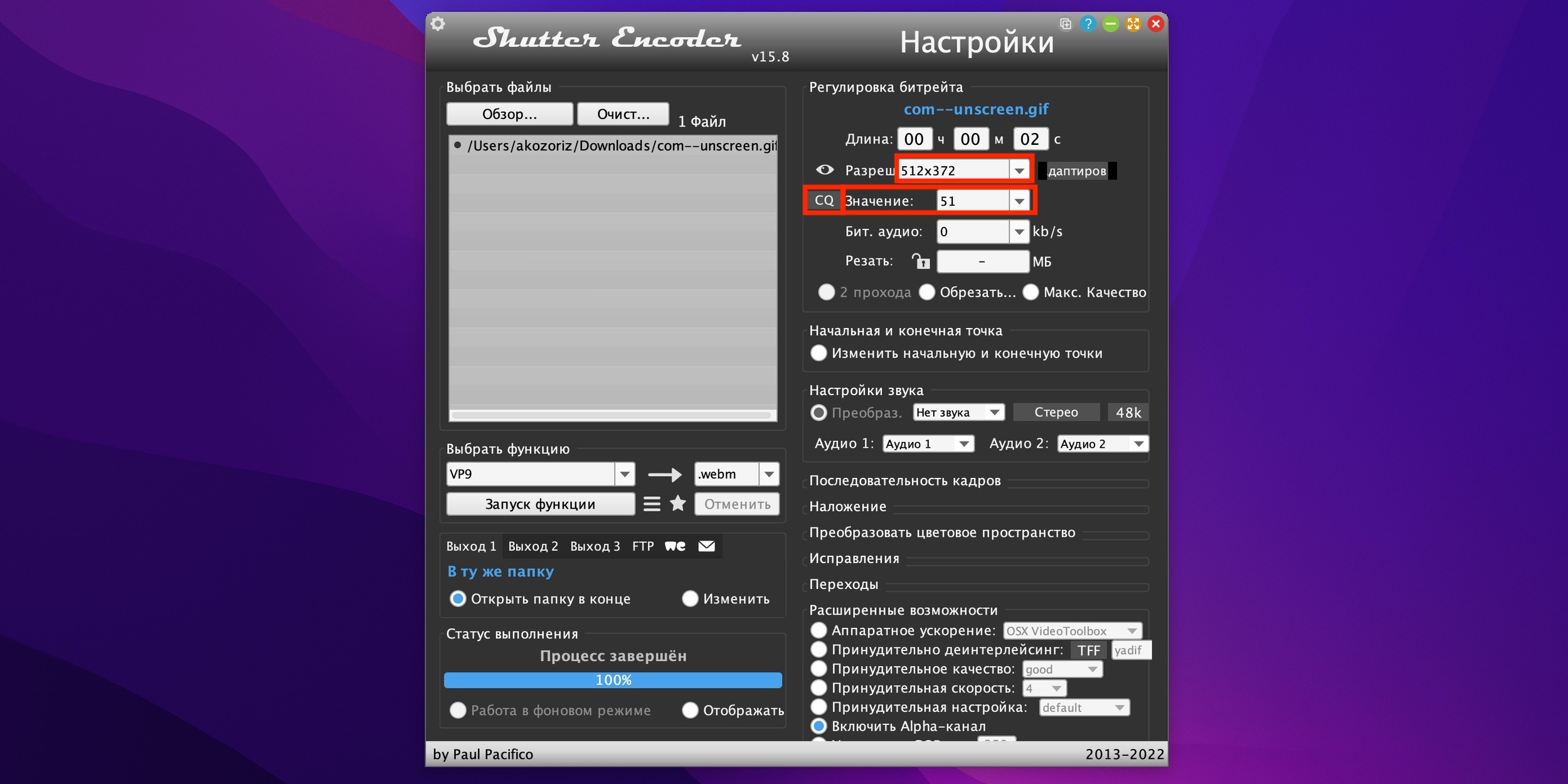Viewport: 1568px width, 784px height.
Task: Click the favorite star icon
Action: (678, 504)
